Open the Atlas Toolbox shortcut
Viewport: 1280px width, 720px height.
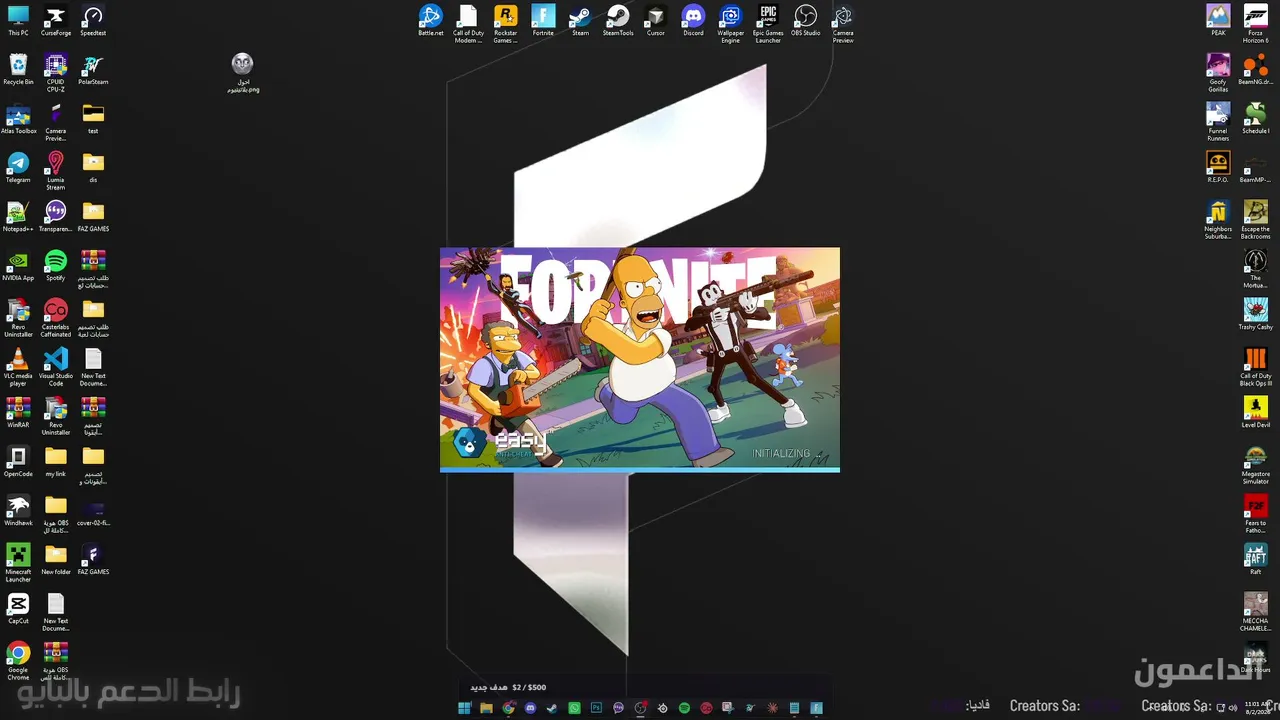tap(18, 119)
